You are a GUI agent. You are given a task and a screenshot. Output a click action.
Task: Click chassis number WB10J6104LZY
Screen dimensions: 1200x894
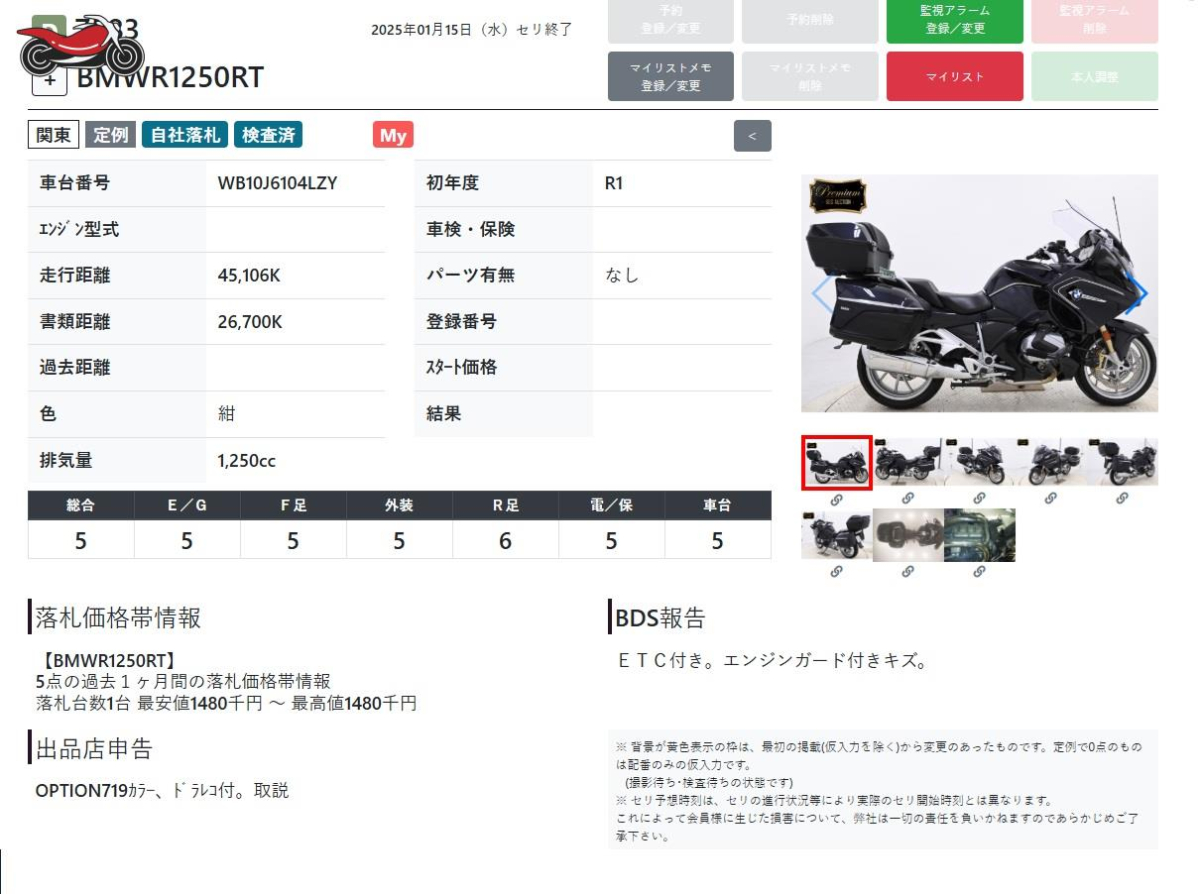click(x=278, y=183)
